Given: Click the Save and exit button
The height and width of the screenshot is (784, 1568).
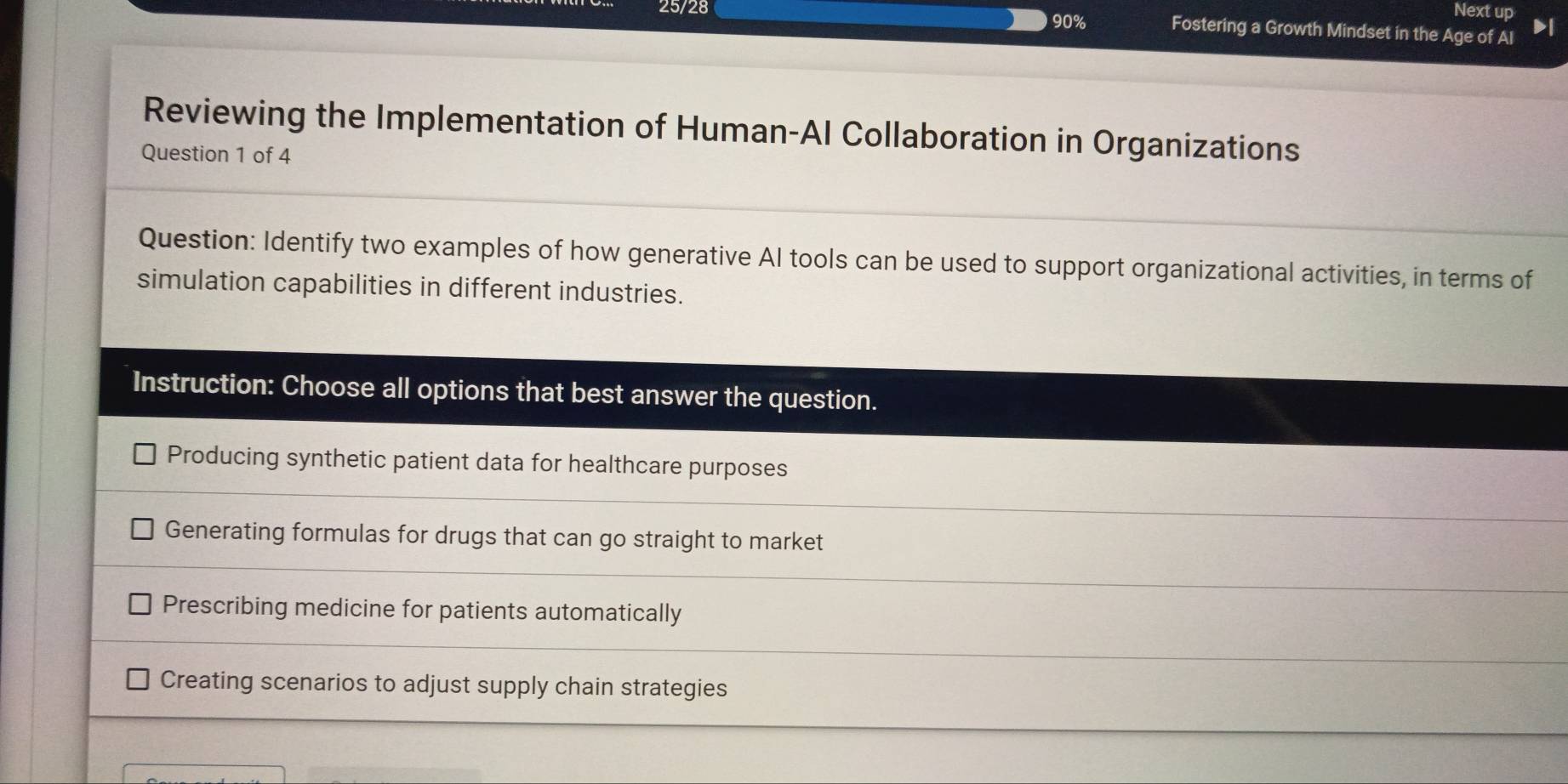Looking at the screenshot, I should click(x=204, y=776).
